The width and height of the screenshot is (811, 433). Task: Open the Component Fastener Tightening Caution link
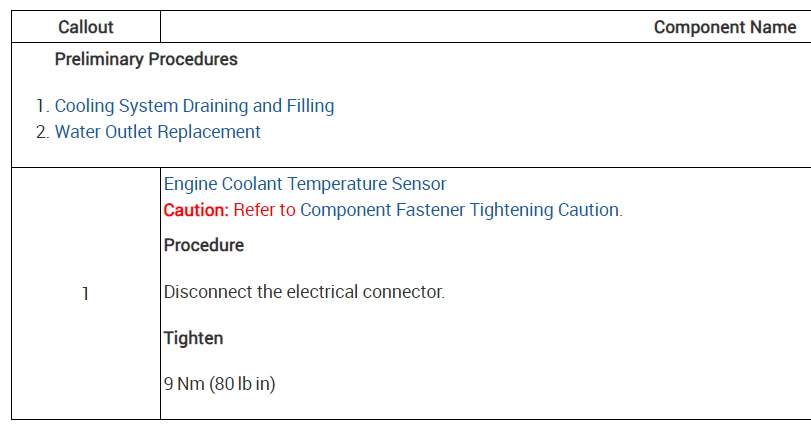click(x=460, y=210)
